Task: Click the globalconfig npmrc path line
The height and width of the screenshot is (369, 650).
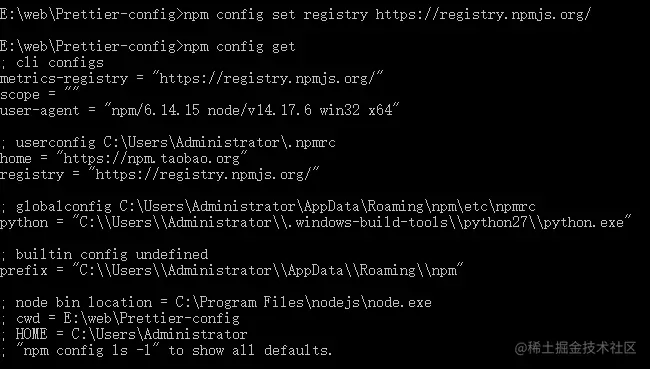Action: [x=268, y=206]
